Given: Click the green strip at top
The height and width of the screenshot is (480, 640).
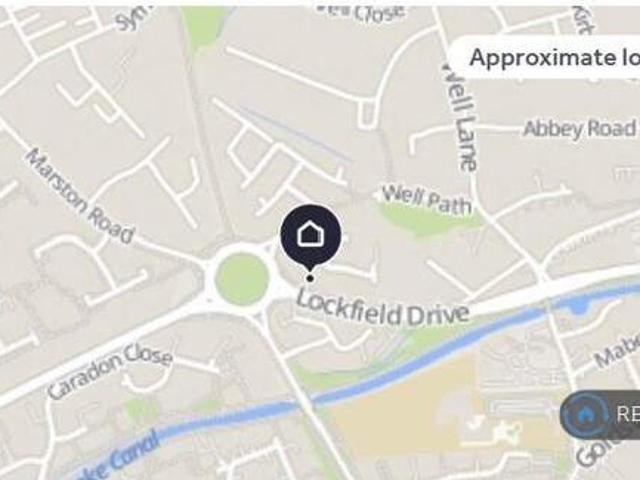Looking at the screenshot, I should 204,27.
